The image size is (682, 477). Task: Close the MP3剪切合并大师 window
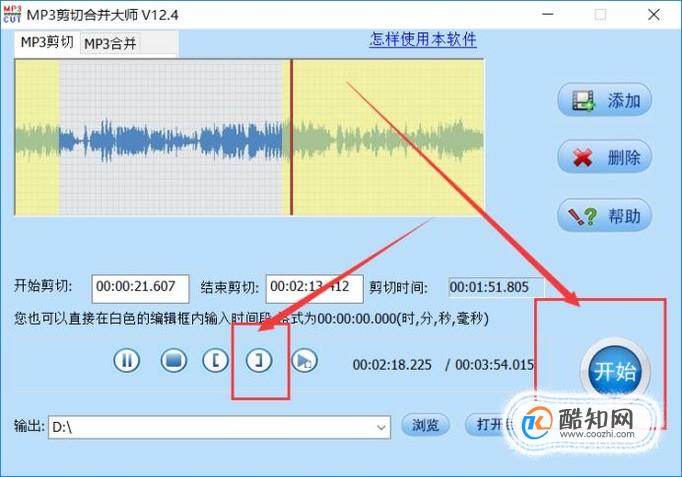point(654,14)
